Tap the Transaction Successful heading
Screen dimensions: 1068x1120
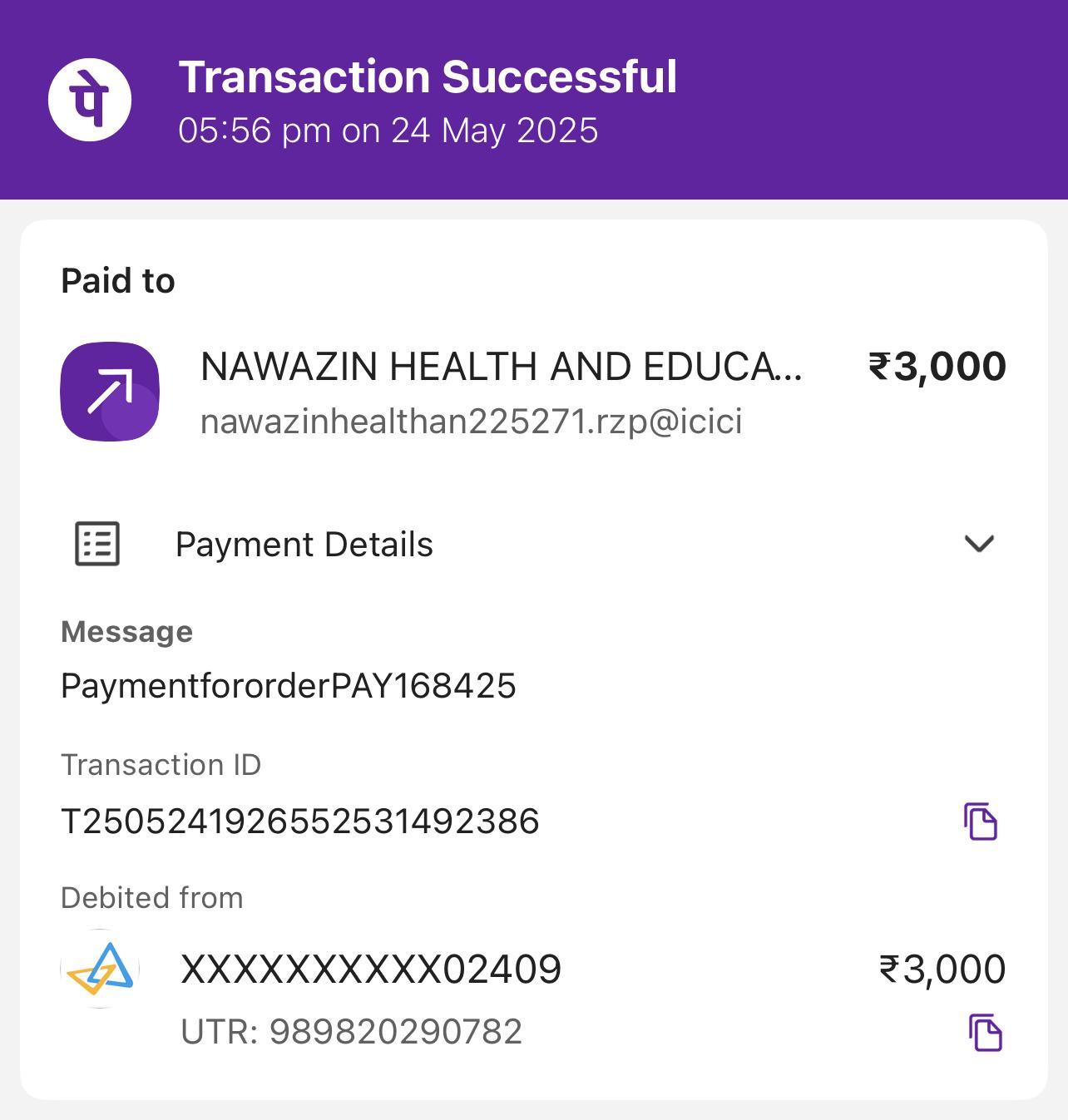[x=428, y=76]
